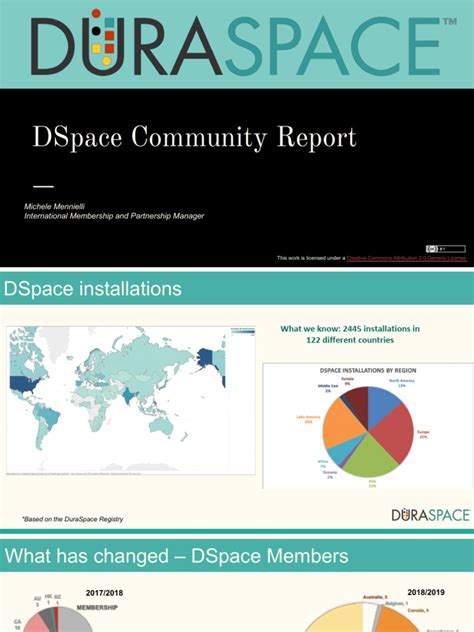Image resolution: width=474 pixels, height=632 pixels.
Task: Select the dark red Eurasia pie slice
Action: pos(359,403)
